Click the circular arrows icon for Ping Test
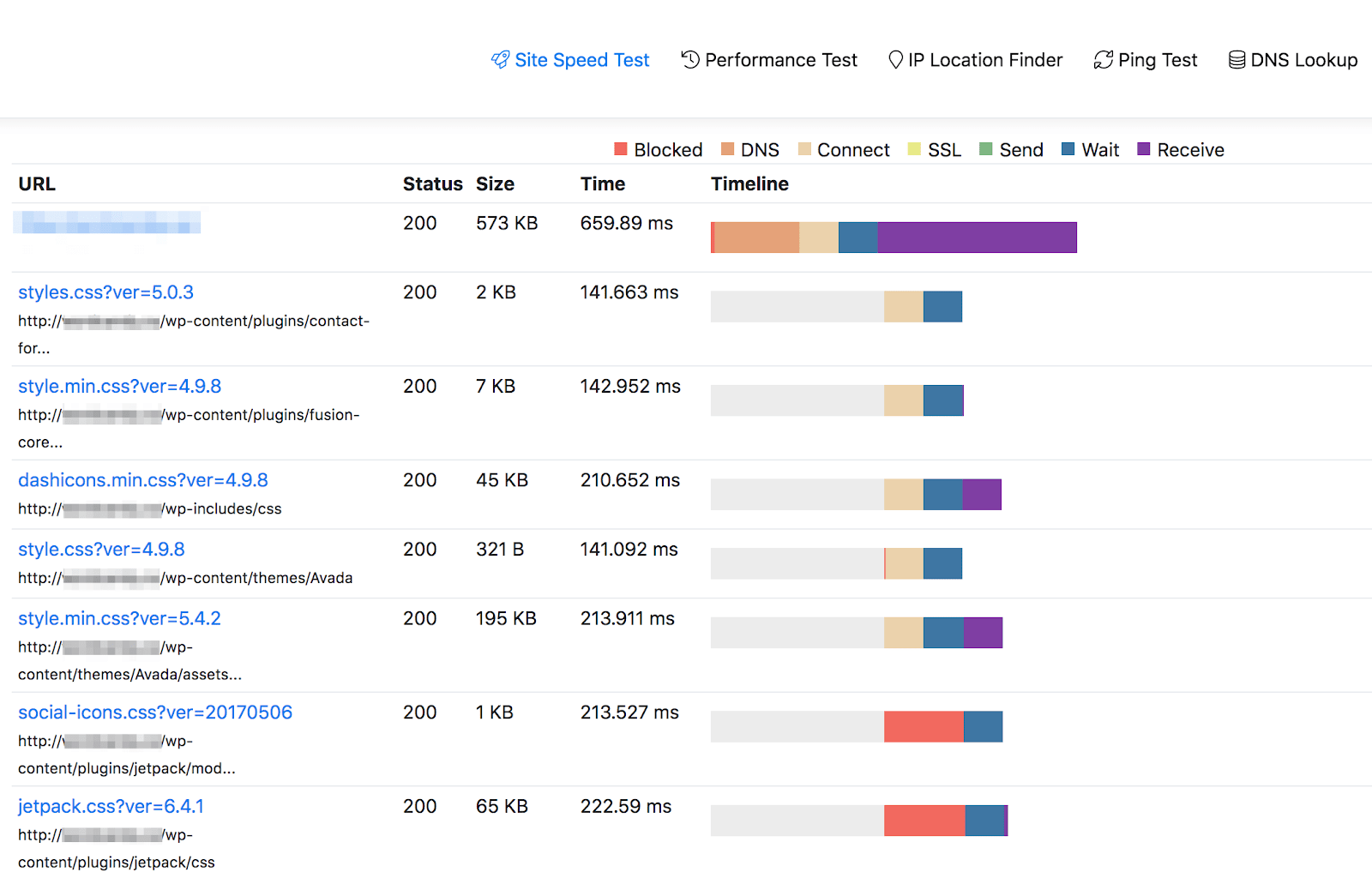 [x=1103, y=59]
